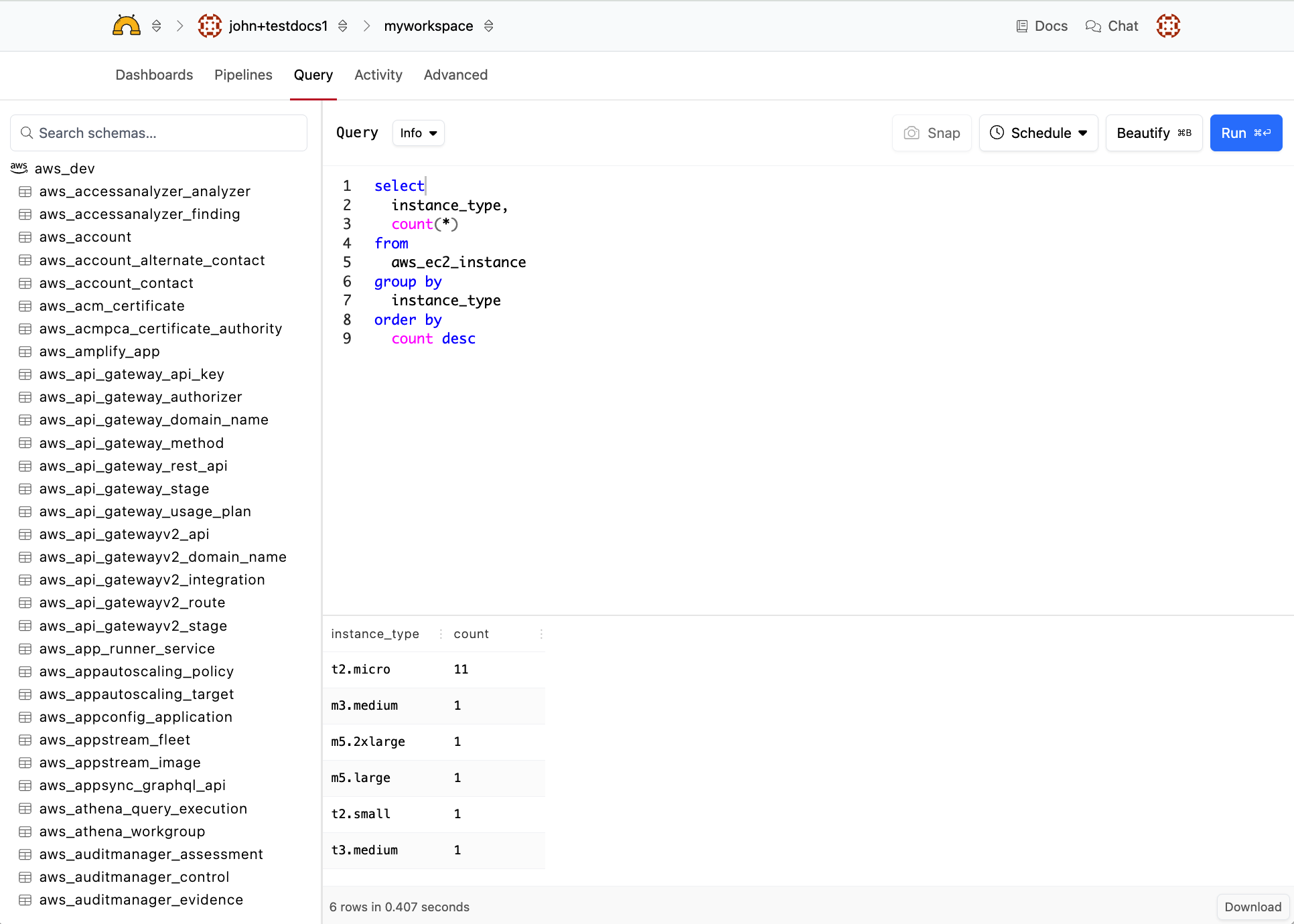
Task: Click the Beautify button
Action: (1153, 133)
